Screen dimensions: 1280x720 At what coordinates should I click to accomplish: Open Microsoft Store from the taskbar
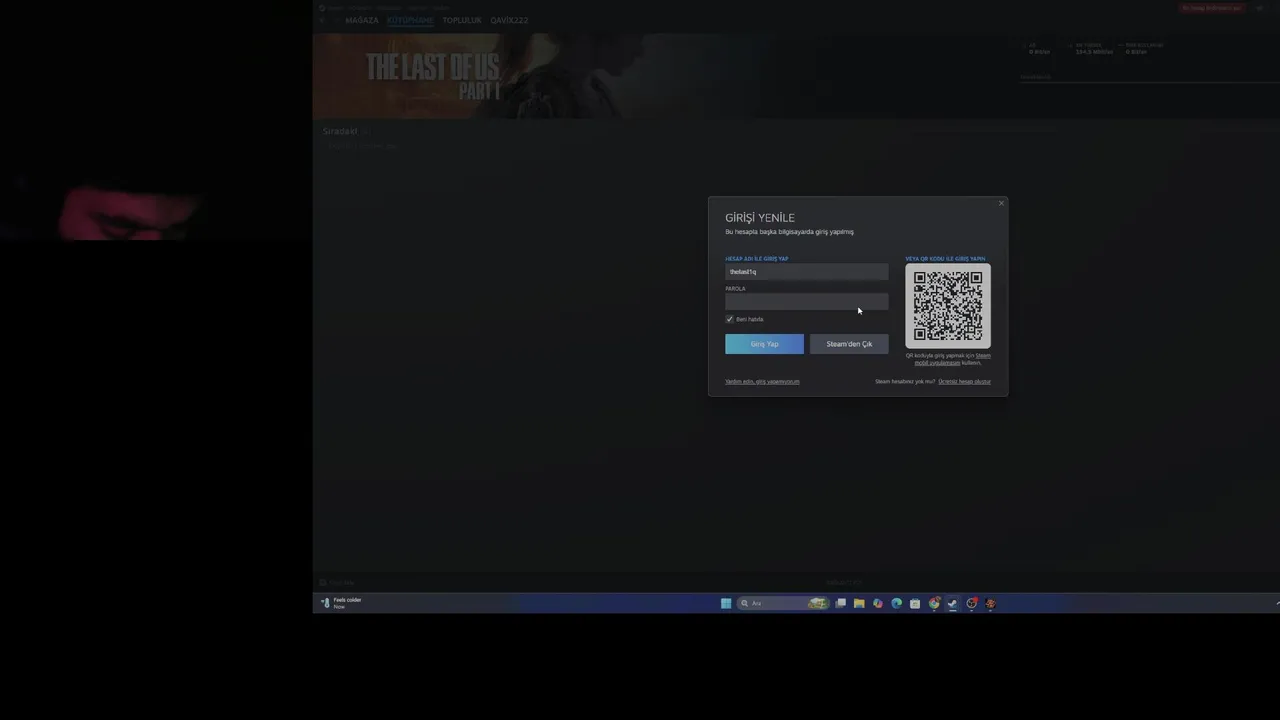pos(915,603)
